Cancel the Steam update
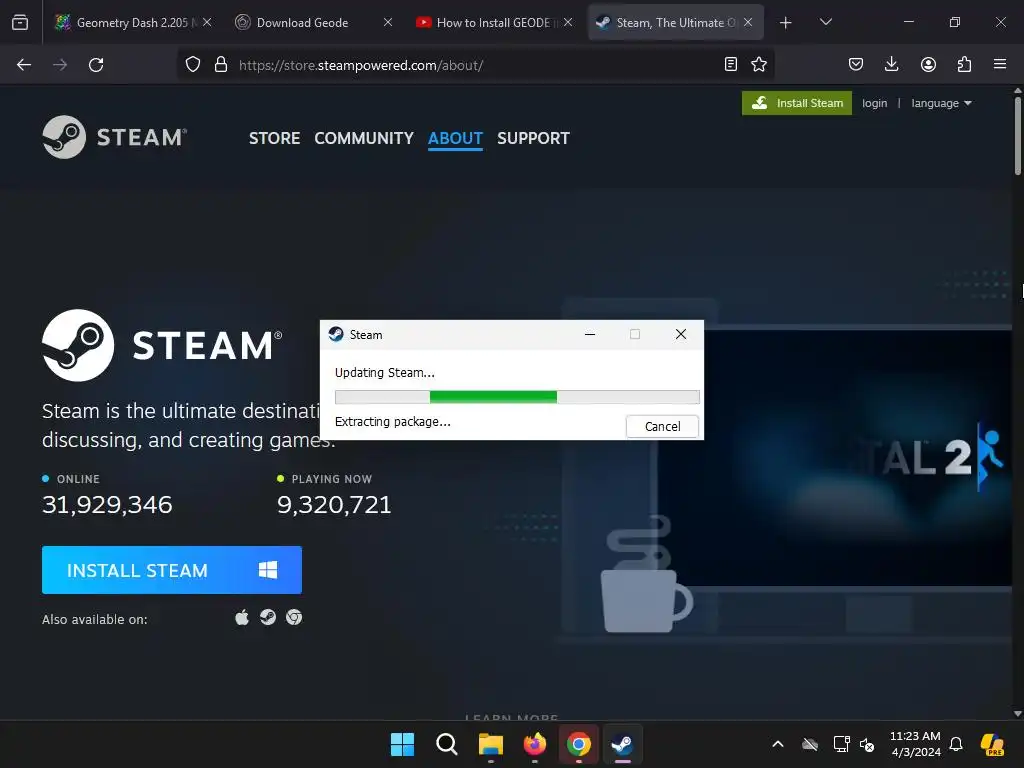 tap(662, 426)
